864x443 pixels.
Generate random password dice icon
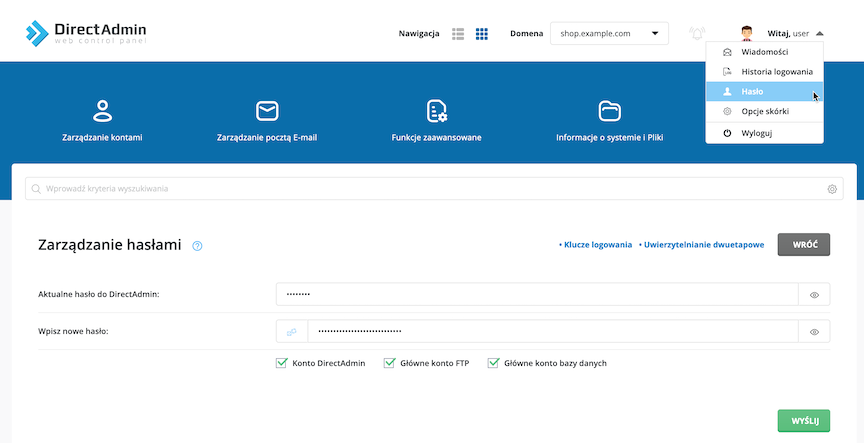(291, 332)
